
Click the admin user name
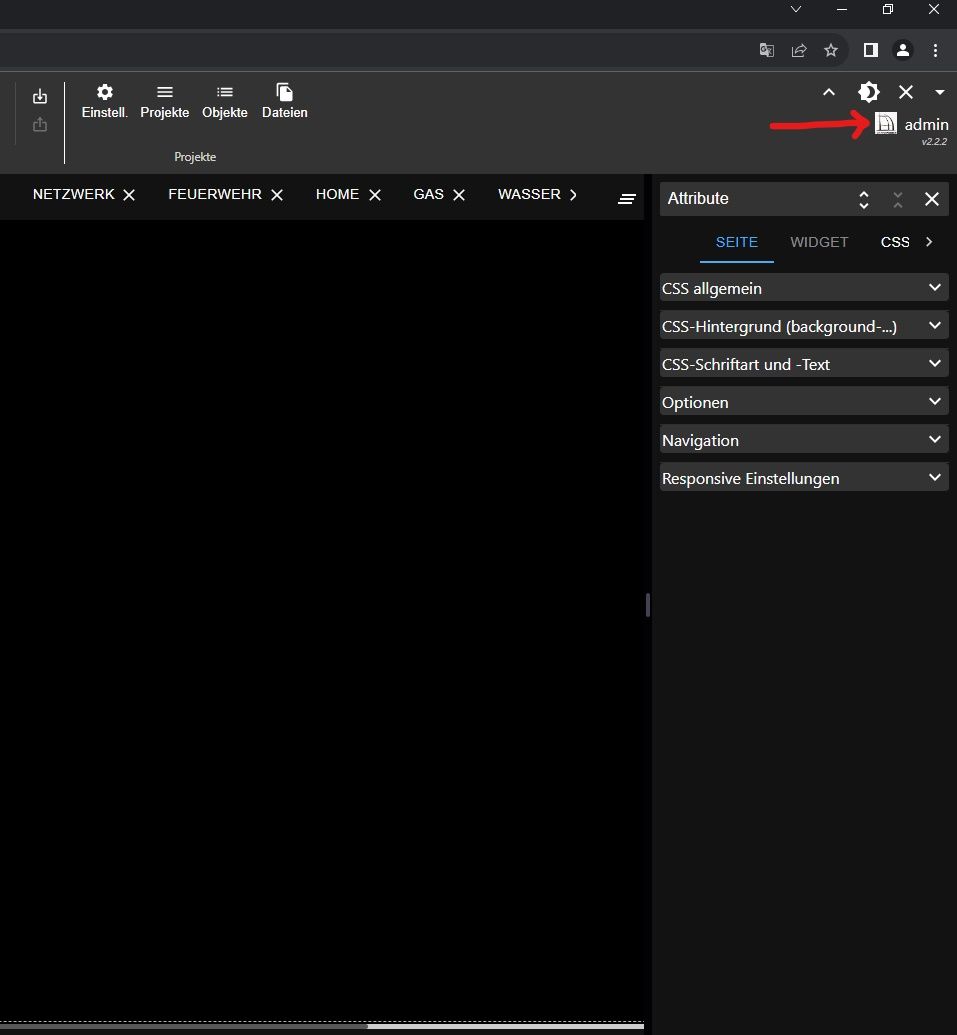tap(926, 124)
